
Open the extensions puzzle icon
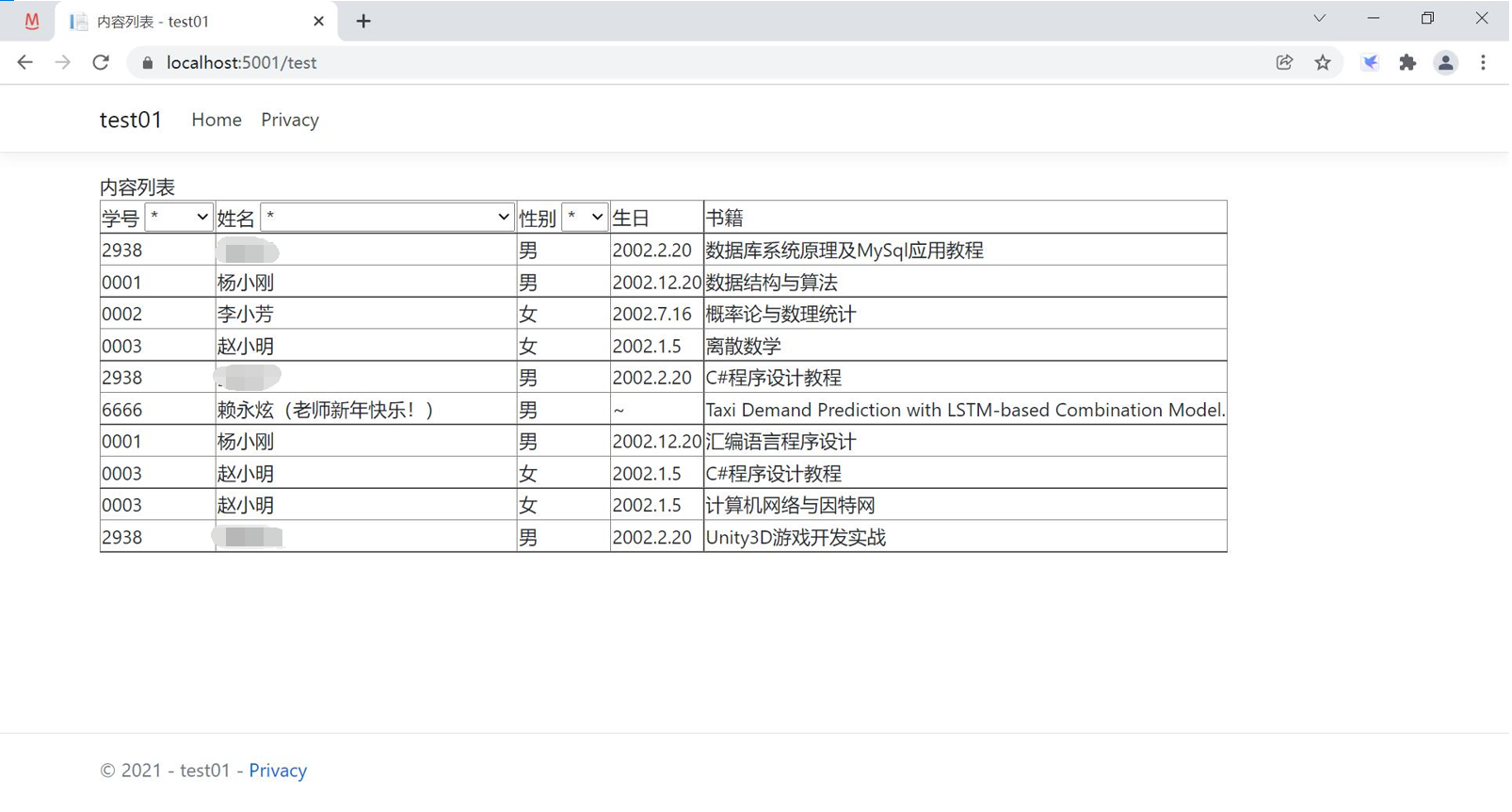click(x=1407, y=62)
